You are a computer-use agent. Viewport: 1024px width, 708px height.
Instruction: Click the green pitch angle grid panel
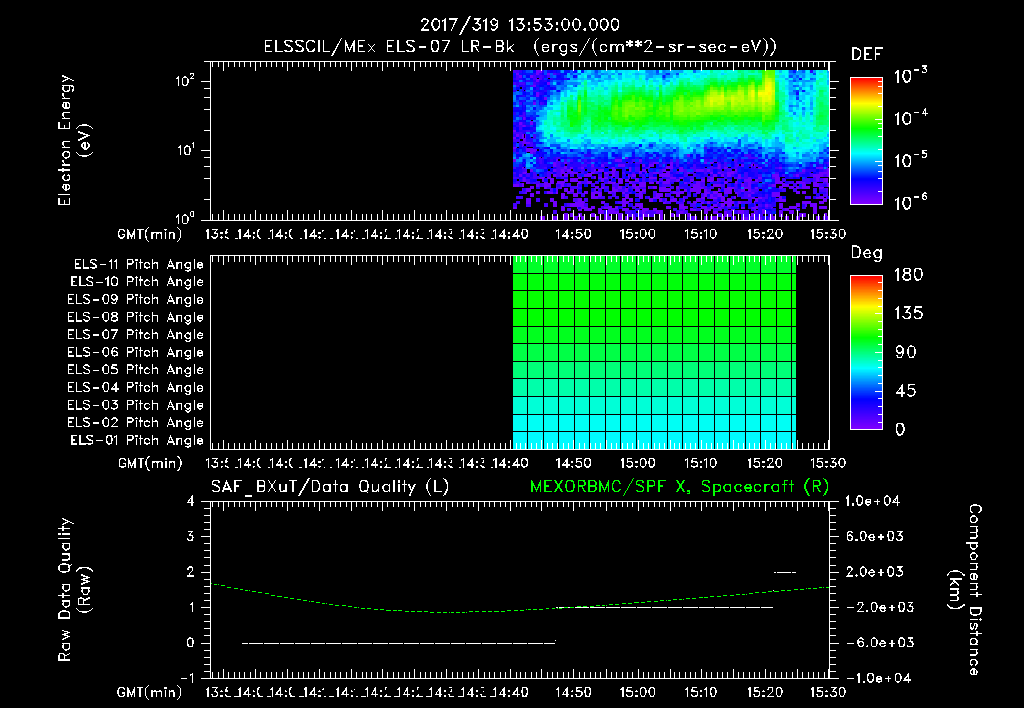pyautogui.click(x=654, y=352)
